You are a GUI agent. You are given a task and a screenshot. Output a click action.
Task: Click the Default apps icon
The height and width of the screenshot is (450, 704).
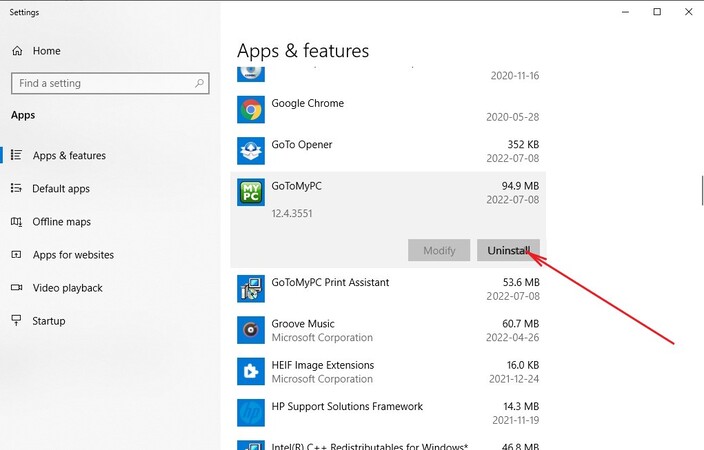[16, 188]
